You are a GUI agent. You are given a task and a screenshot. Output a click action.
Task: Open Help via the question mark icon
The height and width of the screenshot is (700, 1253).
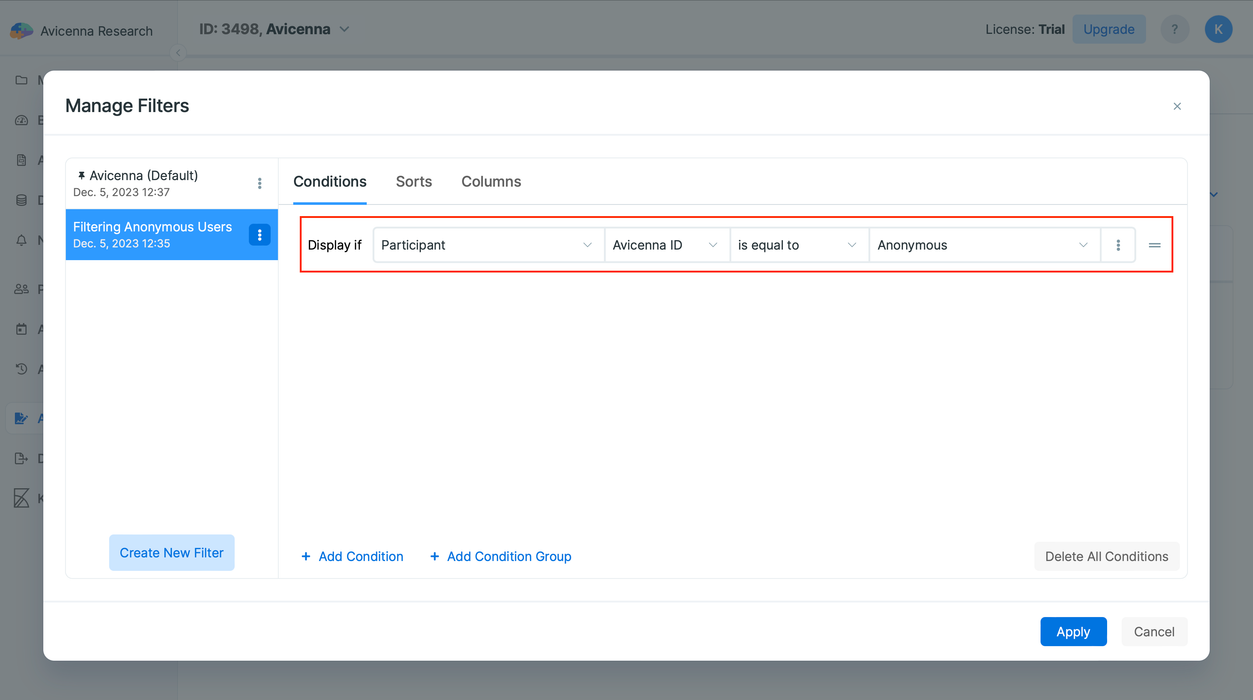coord(1174,29)
